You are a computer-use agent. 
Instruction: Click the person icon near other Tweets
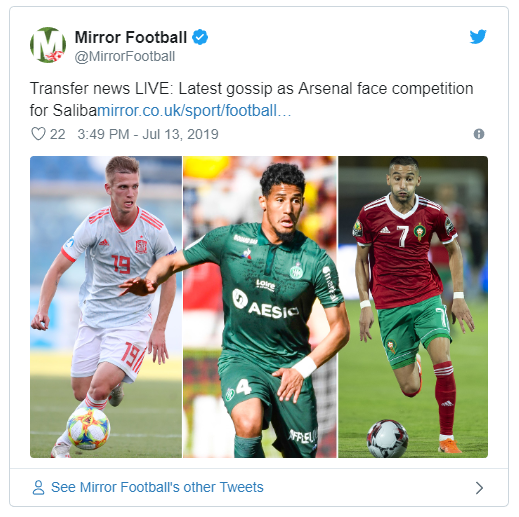point(38,487)
